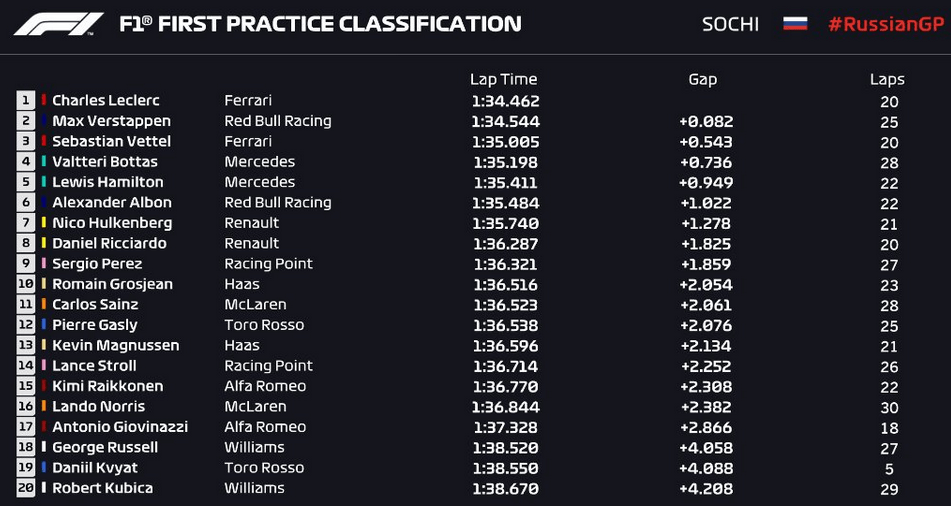Select driver name Max Verstappen
The height and width of the screenshot is (506, 951).
tap(112, 121)
